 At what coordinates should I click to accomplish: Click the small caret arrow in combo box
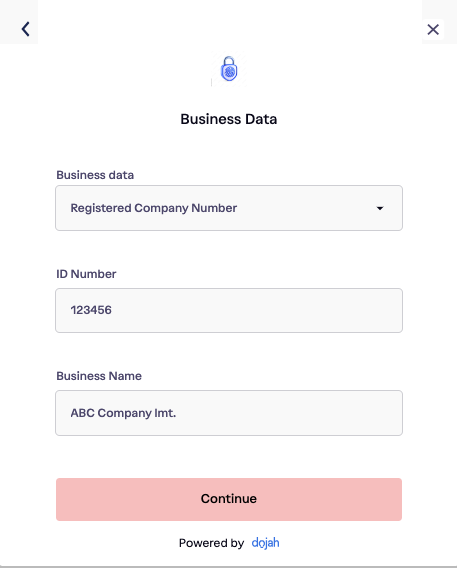point(380,208)
